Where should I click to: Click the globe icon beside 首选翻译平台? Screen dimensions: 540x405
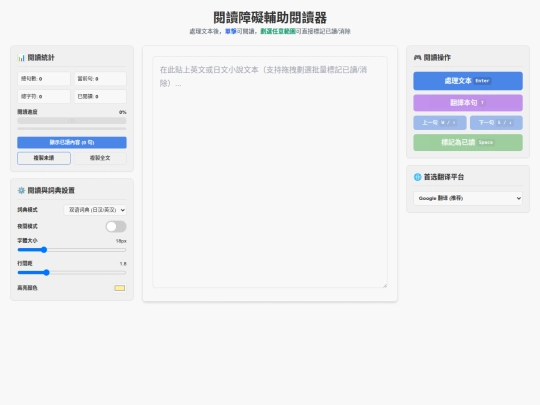point(417,177)
